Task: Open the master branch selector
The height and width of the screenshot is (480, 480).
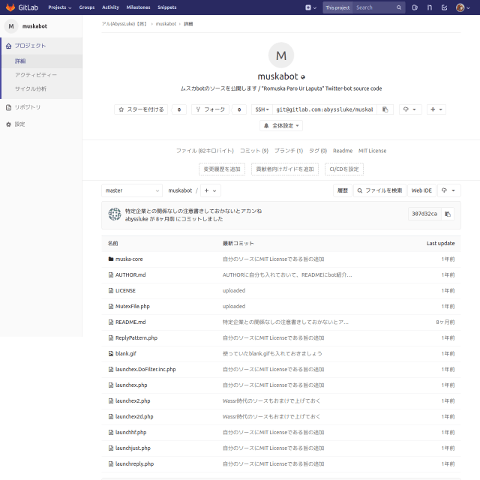Action: (x=132, y=190)
